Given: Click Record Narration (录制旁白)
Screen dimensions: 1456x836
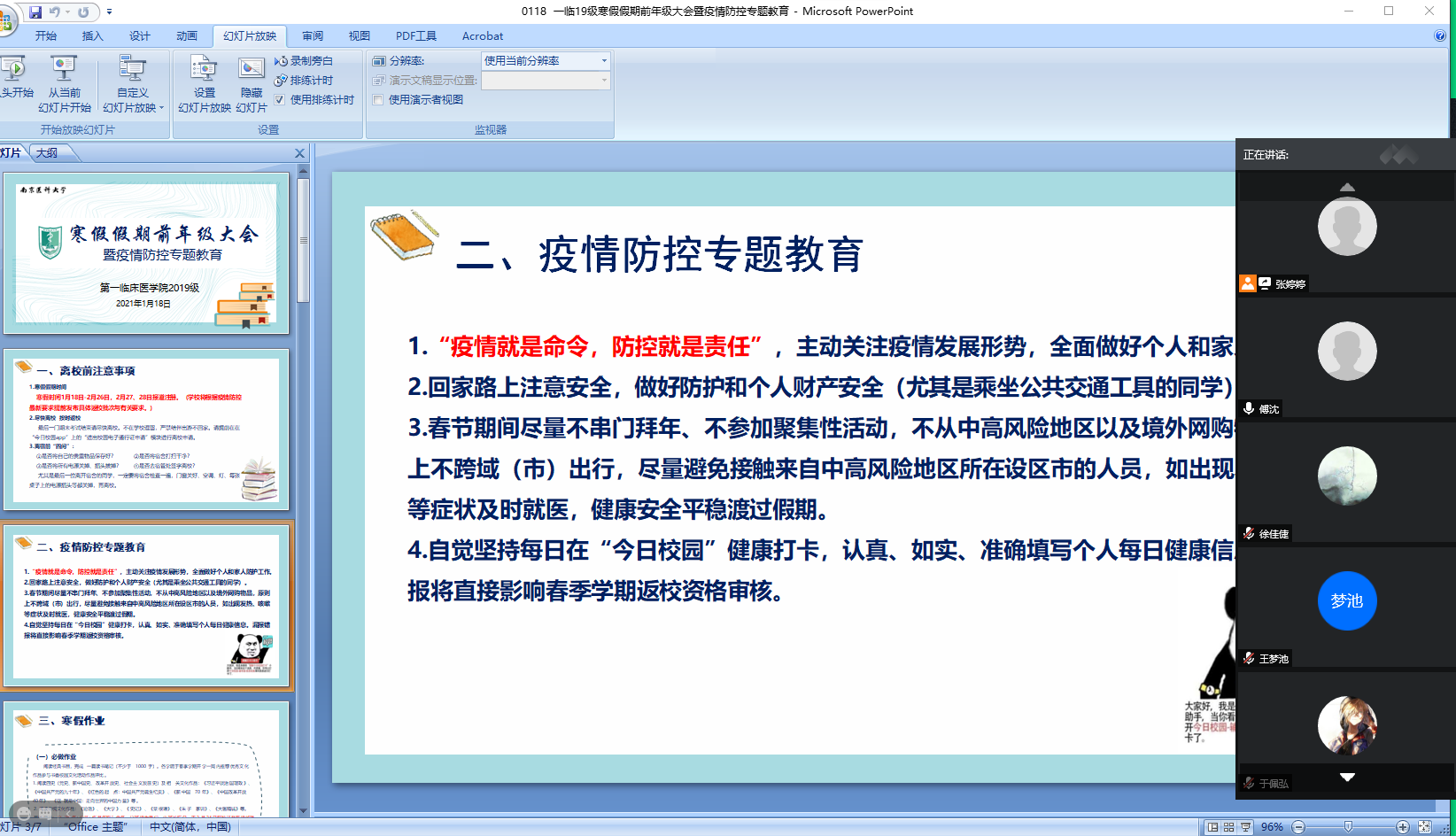Looking at the screenshot, I should click(304, 61).
